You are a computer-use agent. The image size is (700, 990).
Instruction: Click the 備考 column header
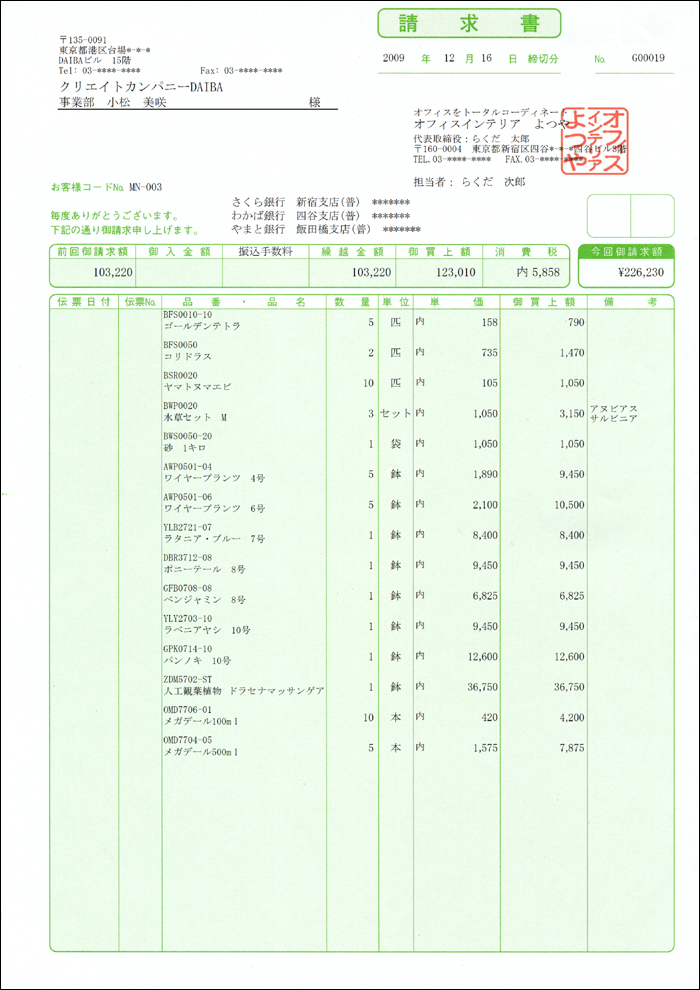pyautogui.click(x=631, y=302)
